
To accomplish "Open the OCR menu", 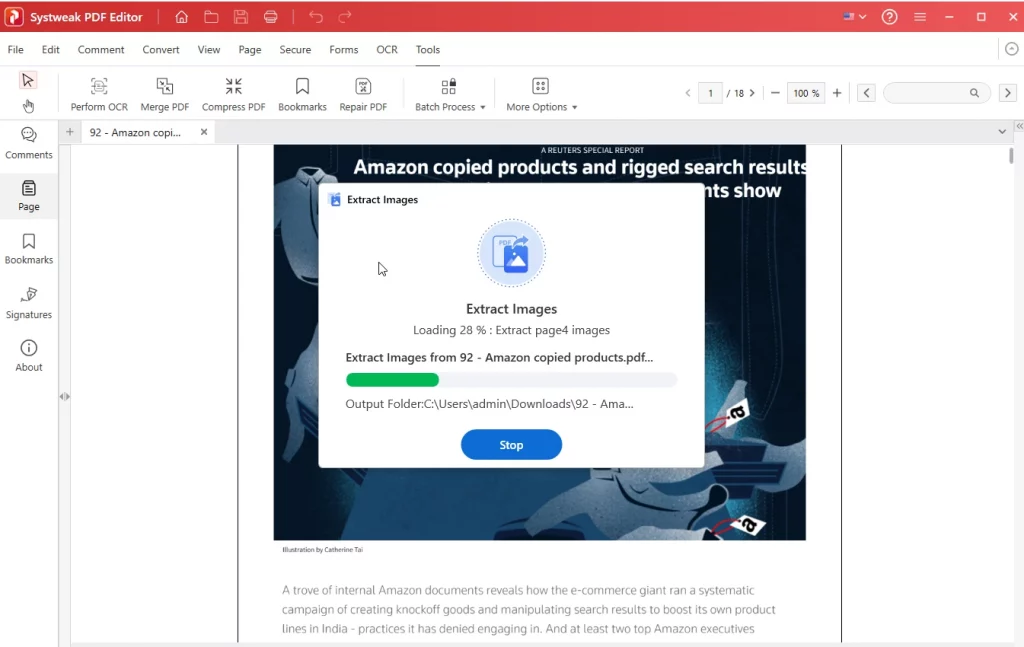I will pyautogui.click(x=387, y=50).
